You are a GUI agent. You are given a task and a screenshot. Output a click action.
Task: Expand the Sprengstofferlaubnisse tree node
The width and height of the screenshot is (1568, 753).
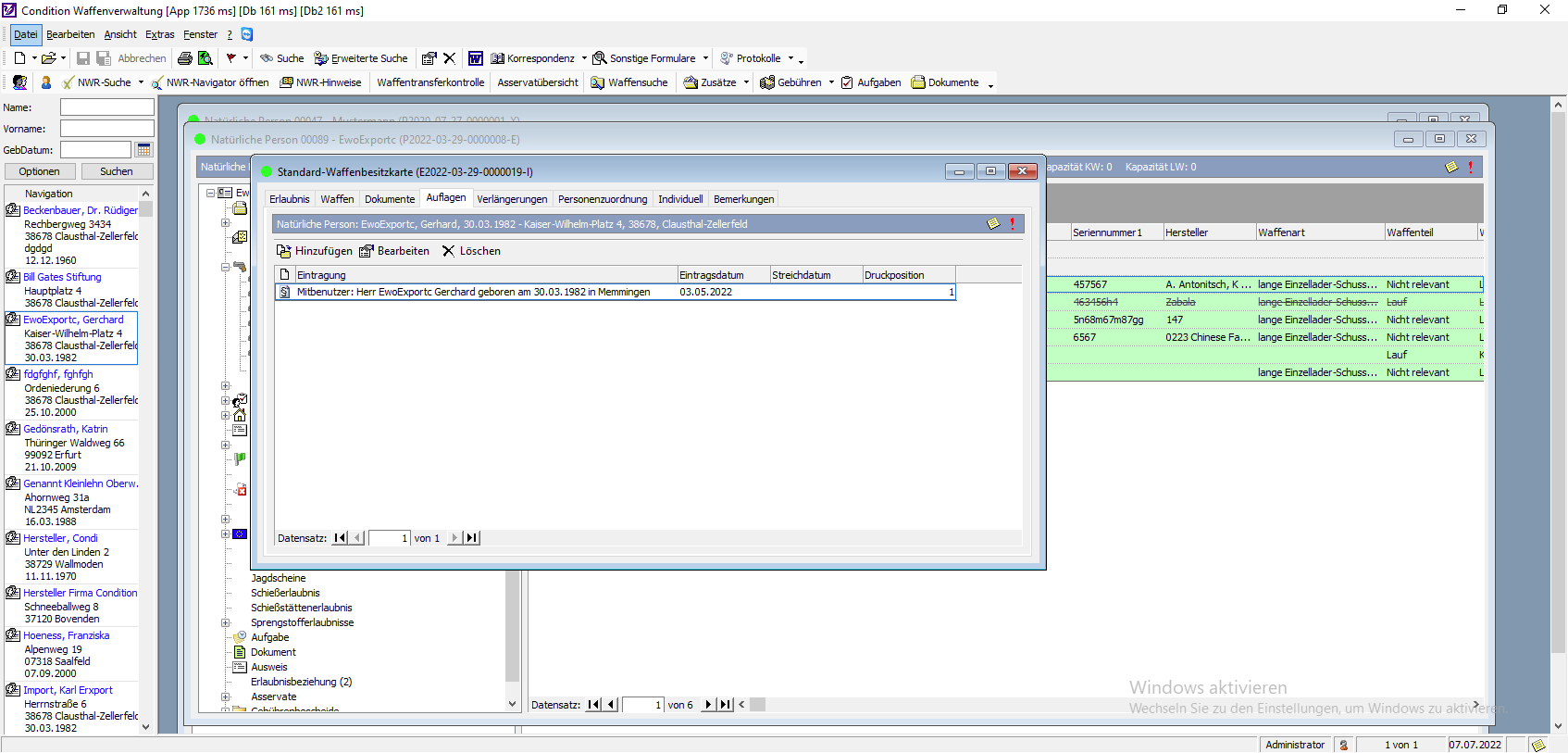tap(225, 622)
